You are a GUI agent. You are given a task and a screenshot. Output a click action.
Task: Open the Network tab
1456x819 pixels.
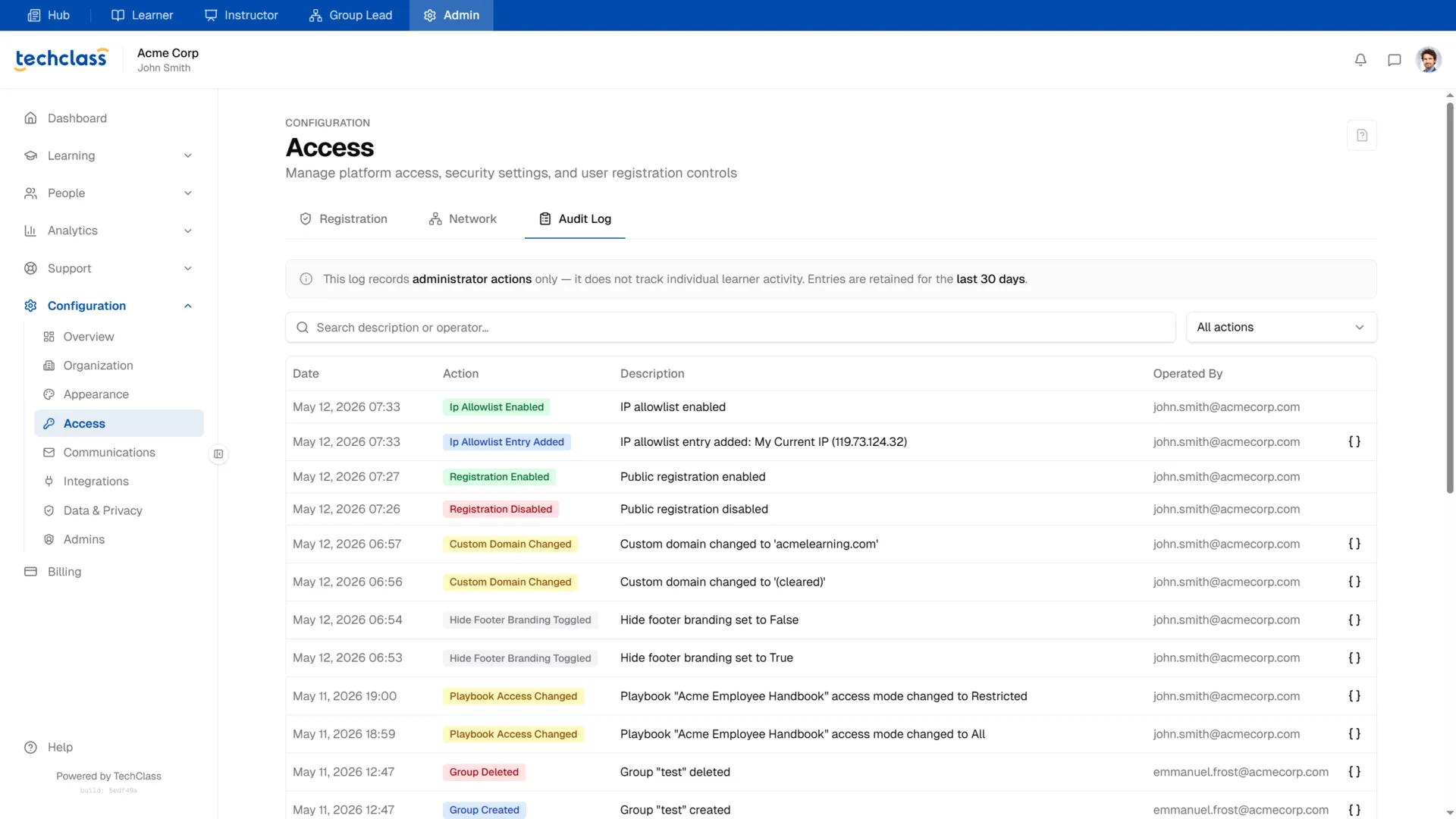[x=463, y=219]
